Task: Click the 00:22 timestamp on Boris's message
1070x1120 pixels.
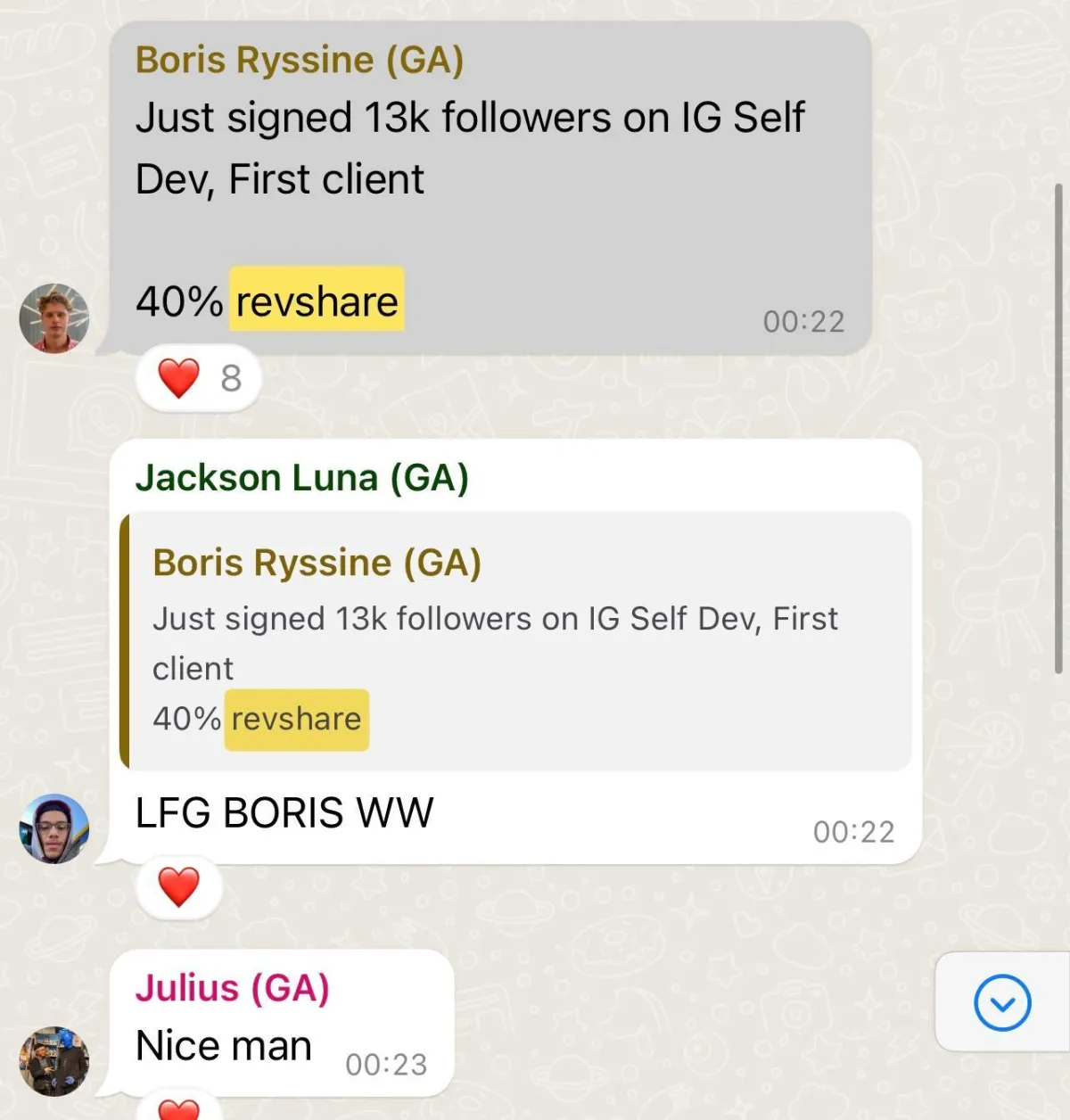Action: pos(803,321)
